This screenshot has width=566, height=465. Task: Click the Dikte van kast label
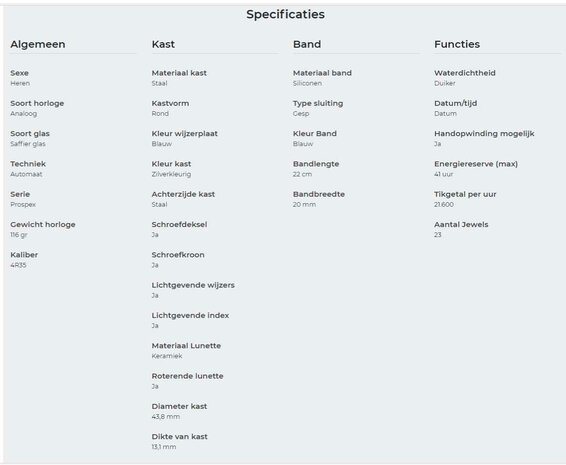click(x=179, y=436)
